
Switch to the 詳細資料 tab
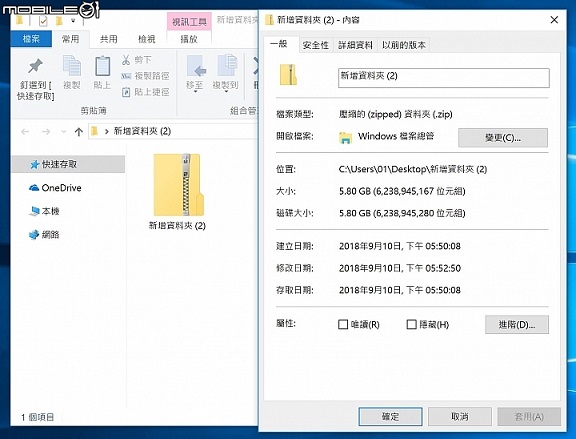355,45
